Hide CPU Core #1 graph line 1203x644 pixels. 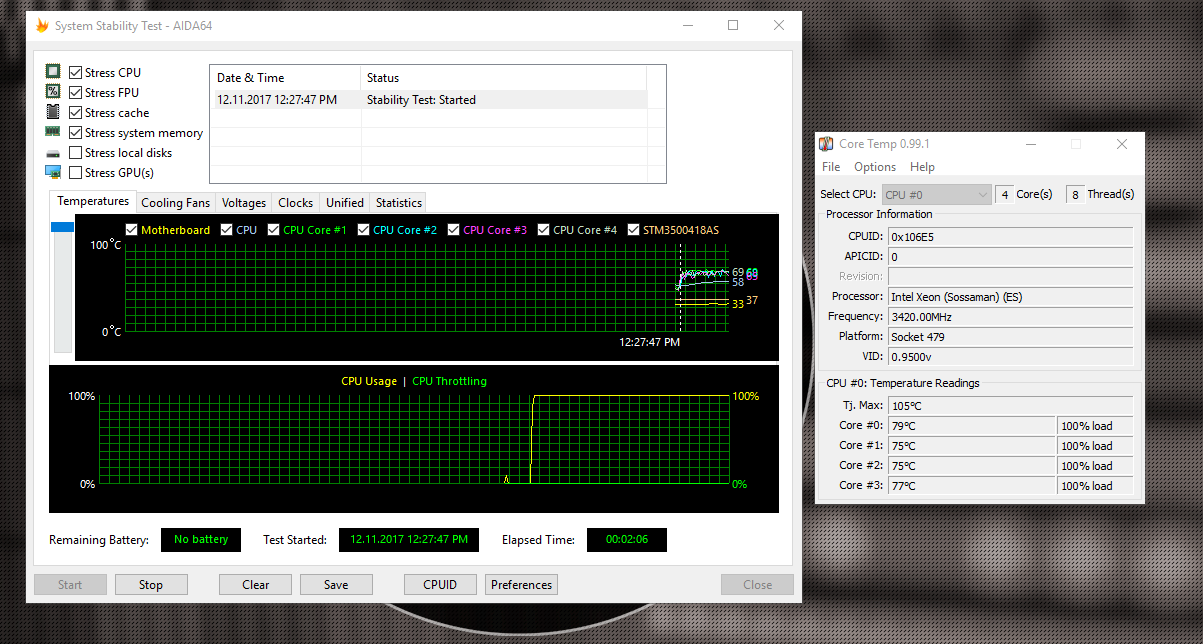(273, 230)
